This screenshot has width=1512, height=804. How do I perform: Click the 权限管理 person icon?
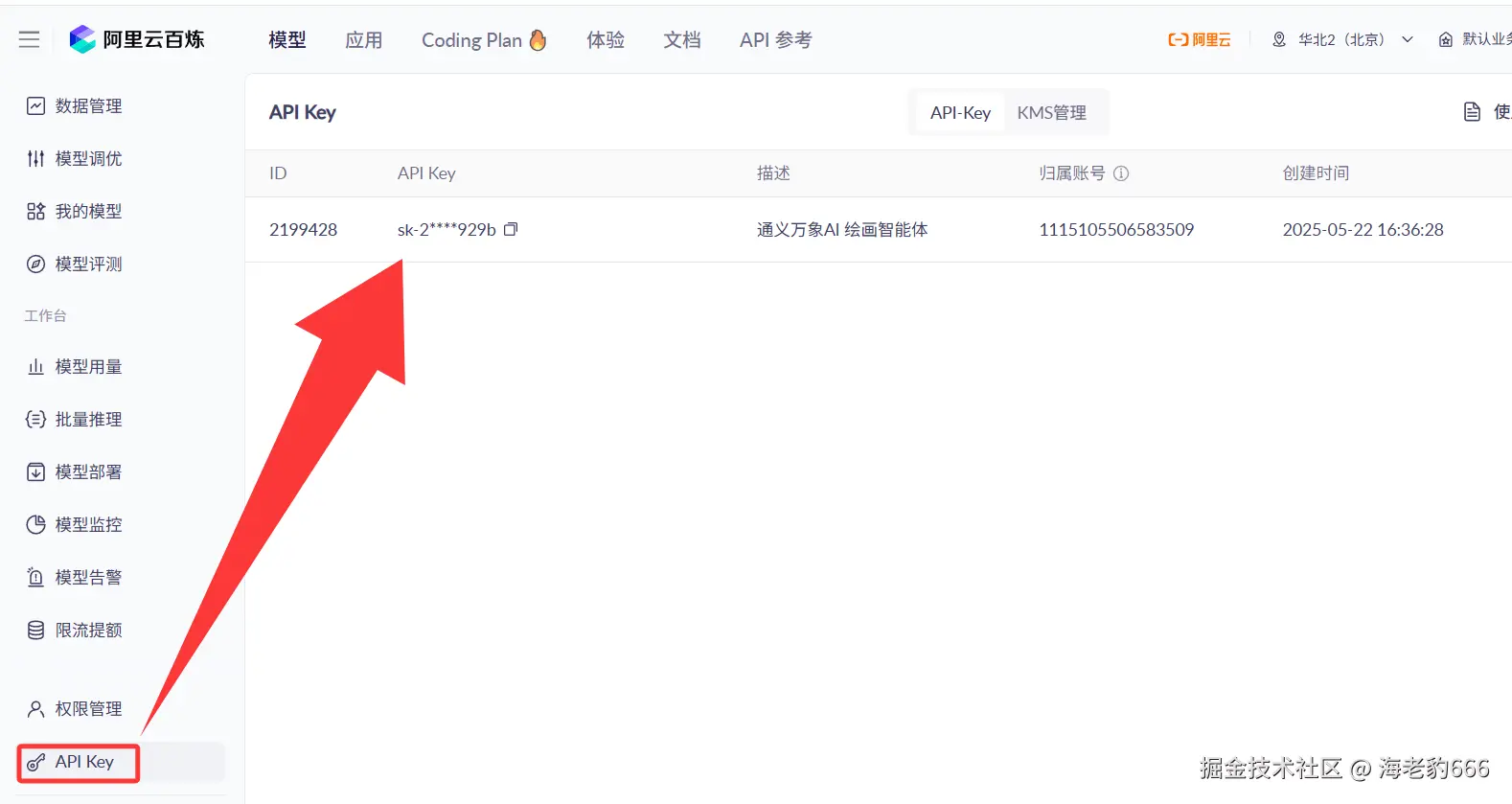point(35,708)
